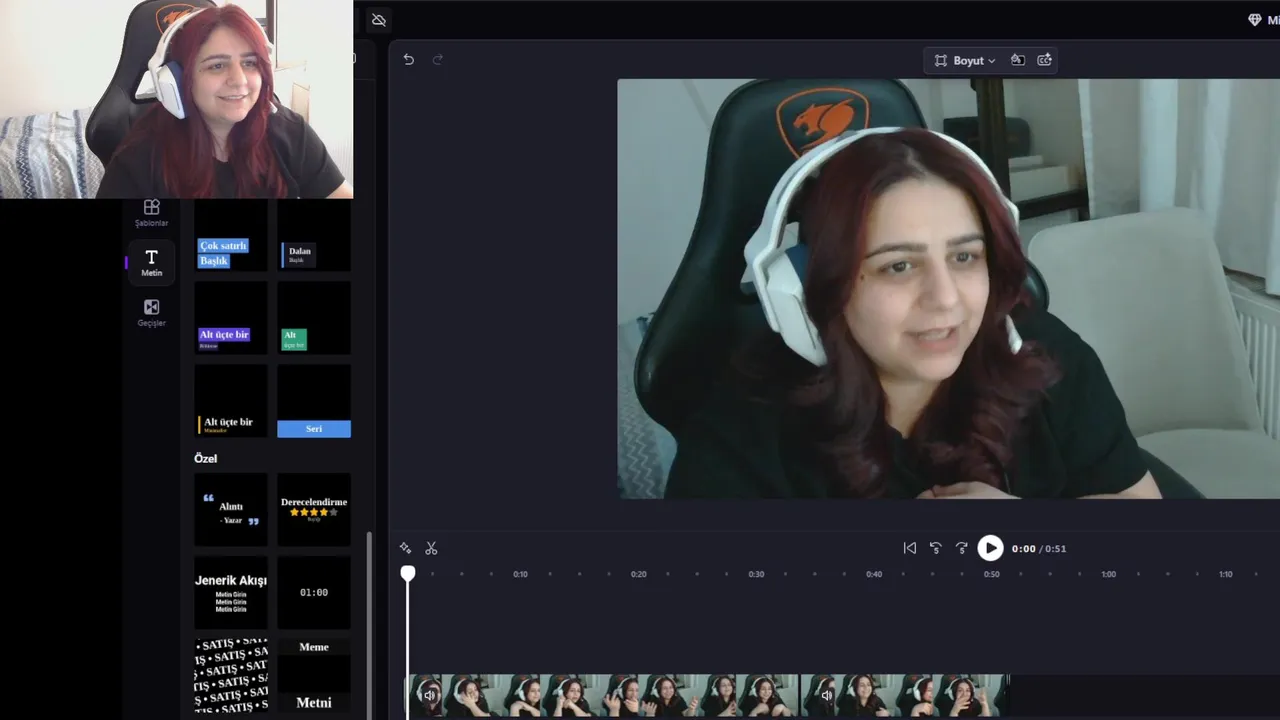Click the timeline playhead handle
Image resolution: width=1280 pixels, height=720 pixels.
[408, 574]
